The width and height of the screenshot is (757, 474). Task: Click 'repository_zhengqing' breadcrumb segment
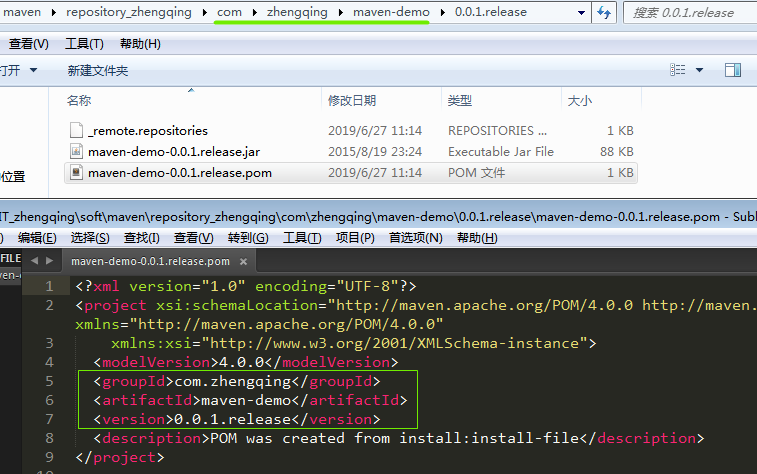(x=129, y=12)
